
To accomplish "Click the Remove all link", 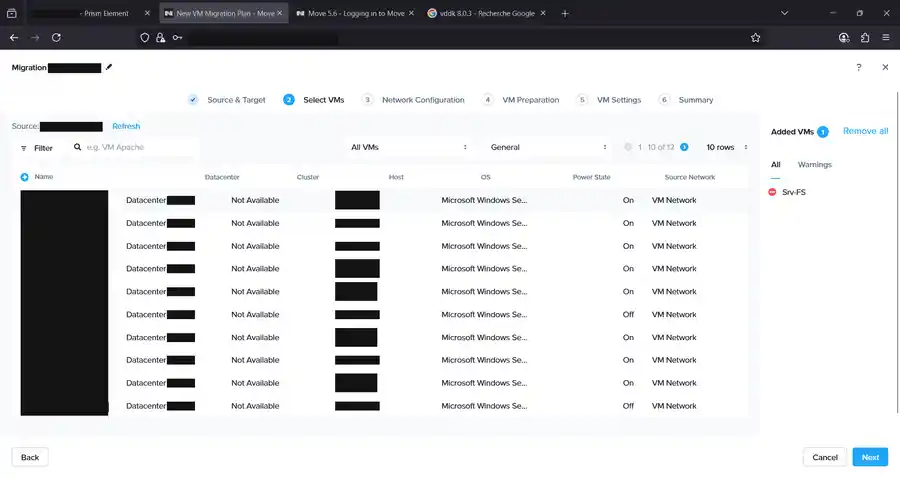I will (x=865, y=131).
